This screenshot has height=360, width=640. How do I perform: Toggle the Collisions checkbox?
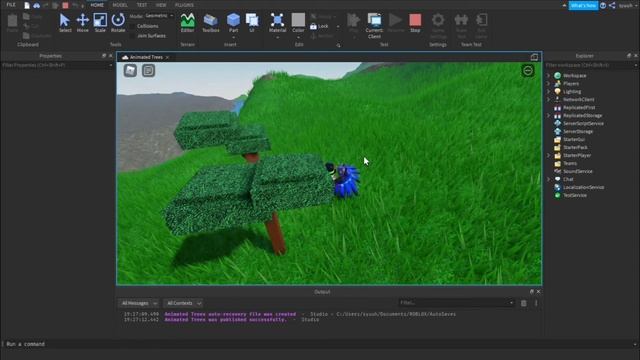point(133,26)
